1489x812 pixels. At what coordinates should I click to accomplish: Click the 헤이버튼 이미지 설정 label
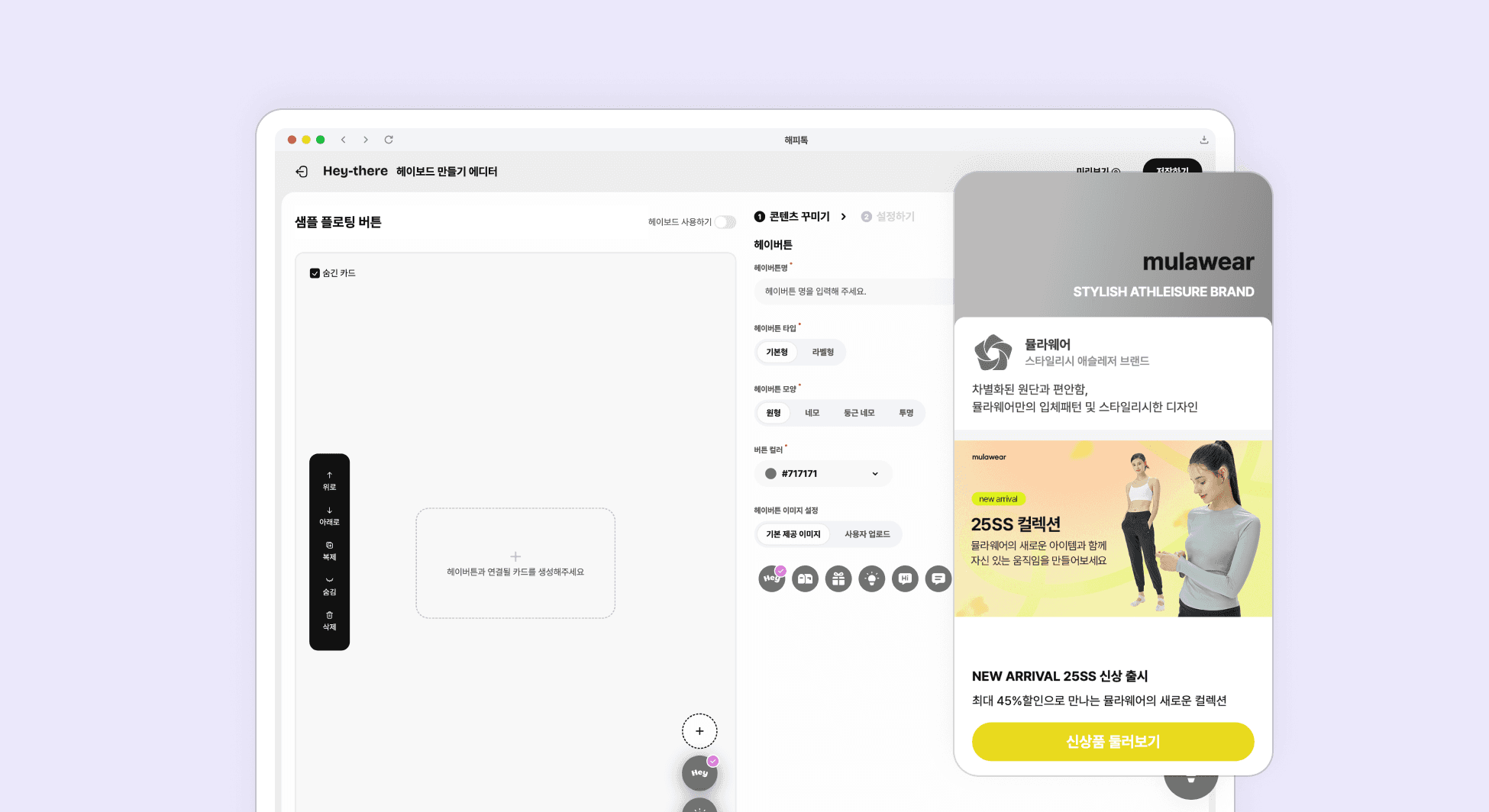click(x=786, y=511)
